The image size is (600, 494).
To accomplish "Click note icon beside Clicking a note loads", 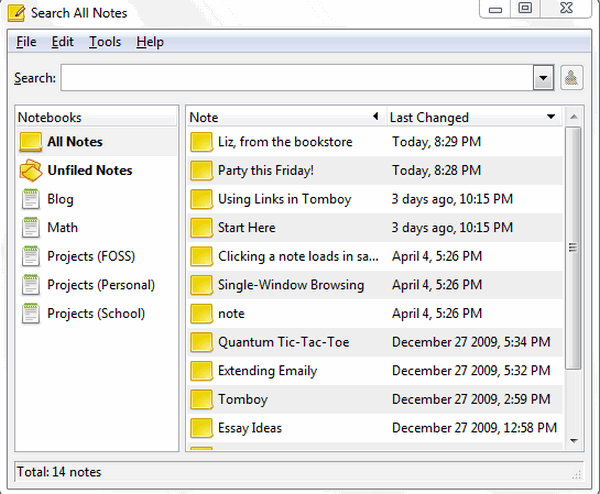I will coord(201,256).
